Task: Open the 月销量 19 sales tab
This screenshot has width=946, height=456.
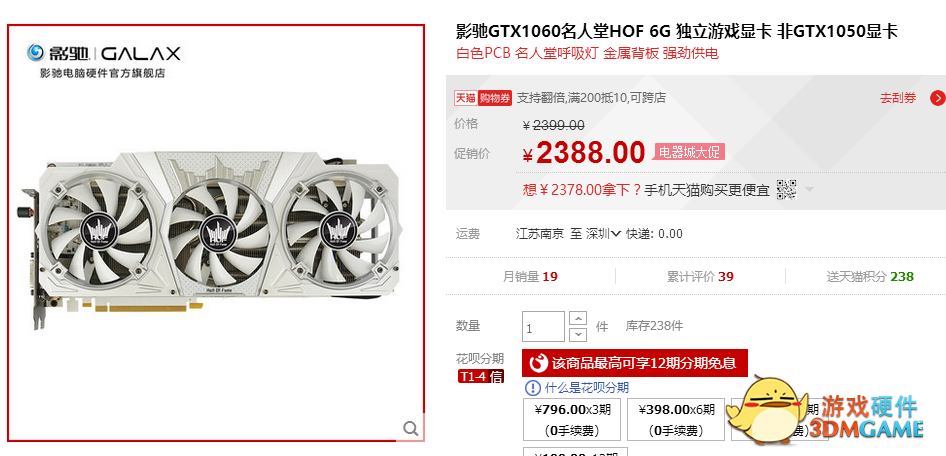Action: click(530, 277)
